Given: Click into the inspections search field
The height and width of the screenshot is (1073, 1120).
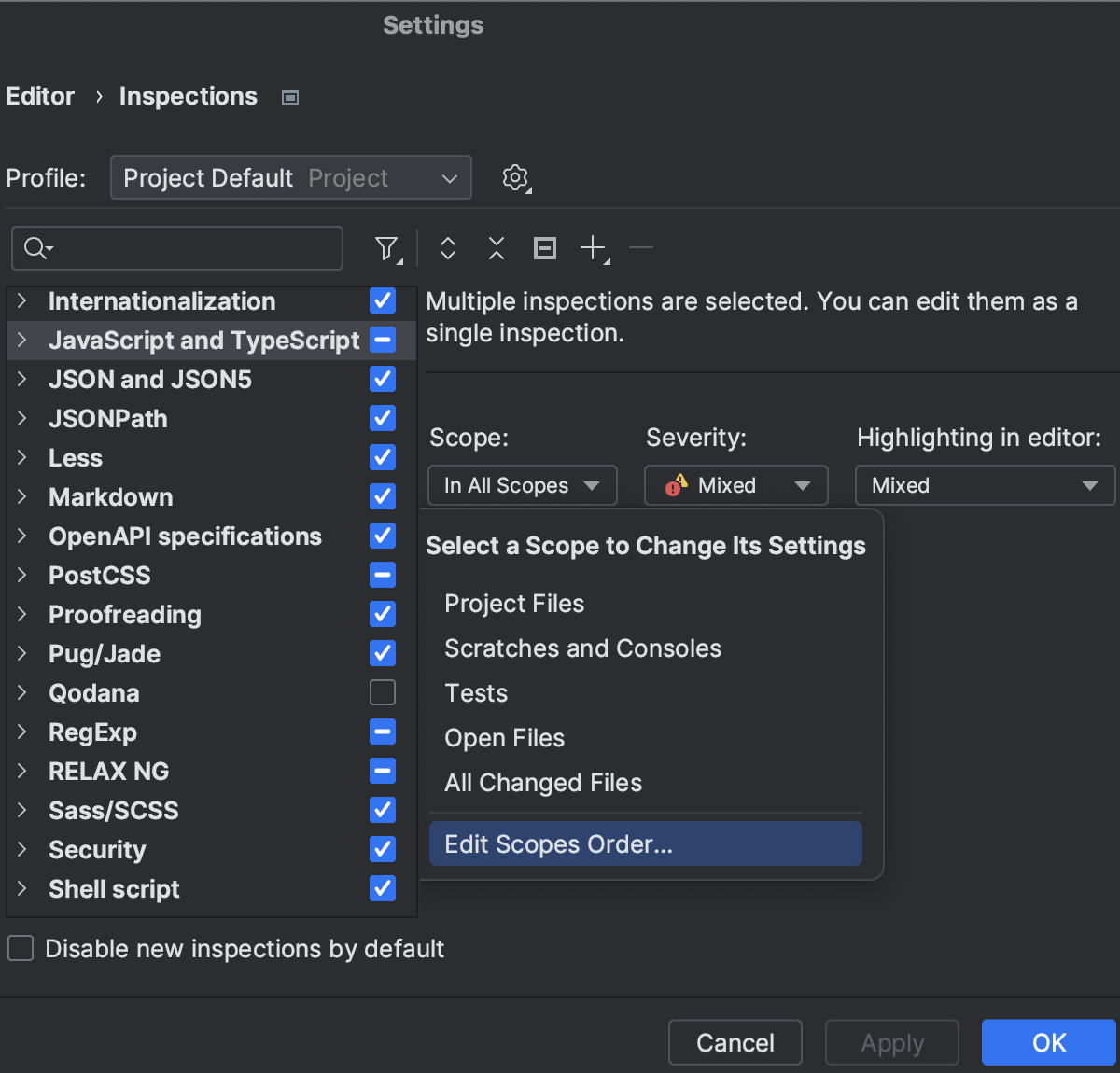Looking at the screenshot, I should click(187, 248).
